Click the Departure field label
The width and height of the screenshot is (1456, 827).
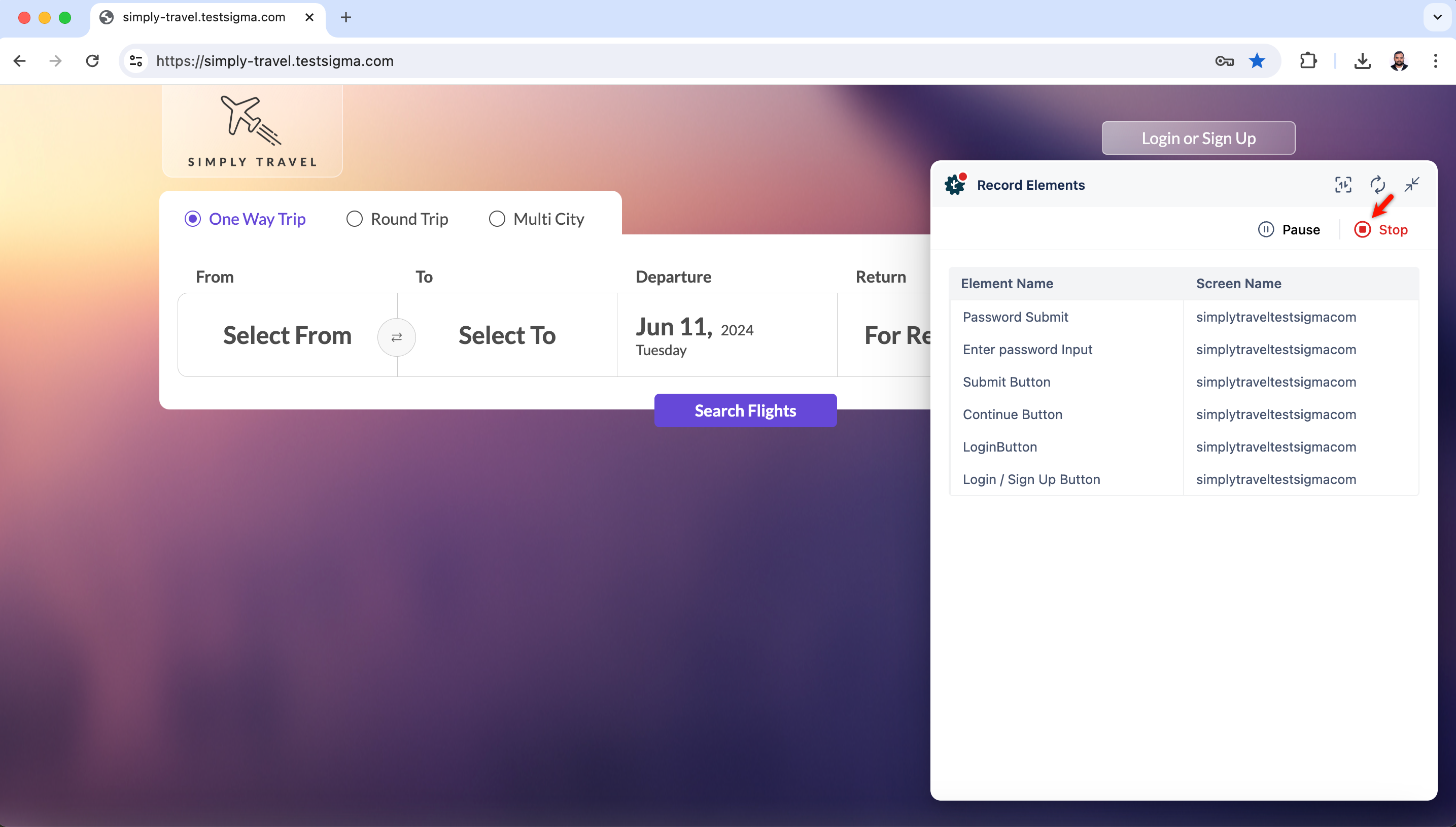click(x=674, y=277)
